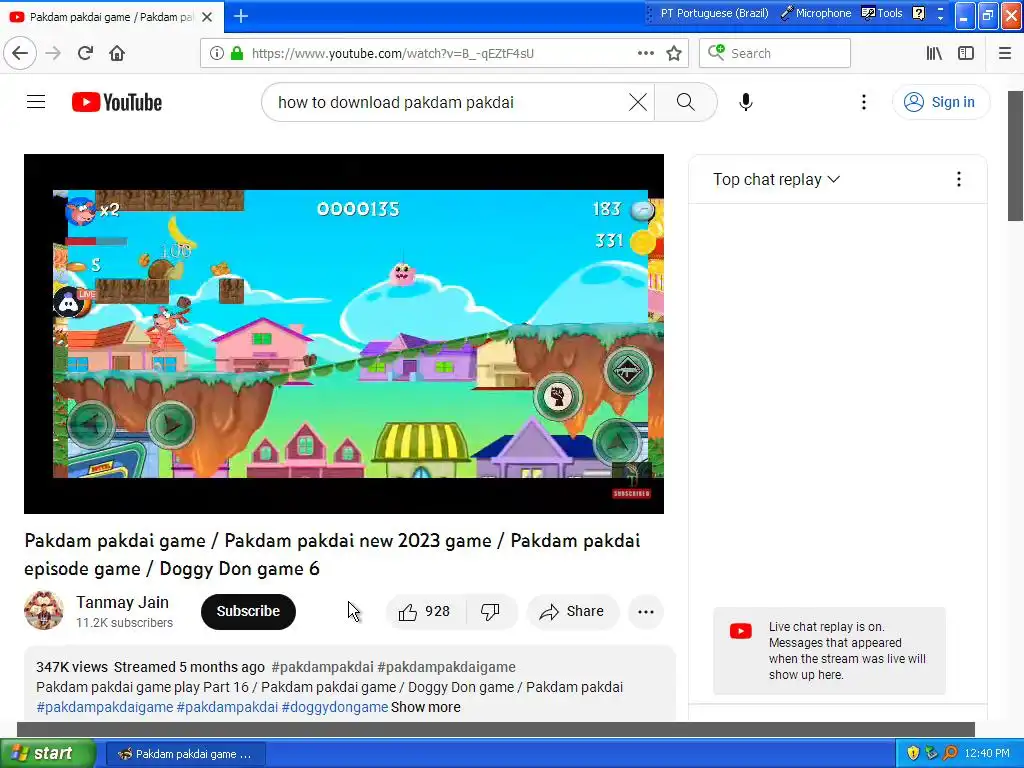Click the security shield tray icon
The width and height of the screenshot is (1024, 768).
click(x=913, y=753)
